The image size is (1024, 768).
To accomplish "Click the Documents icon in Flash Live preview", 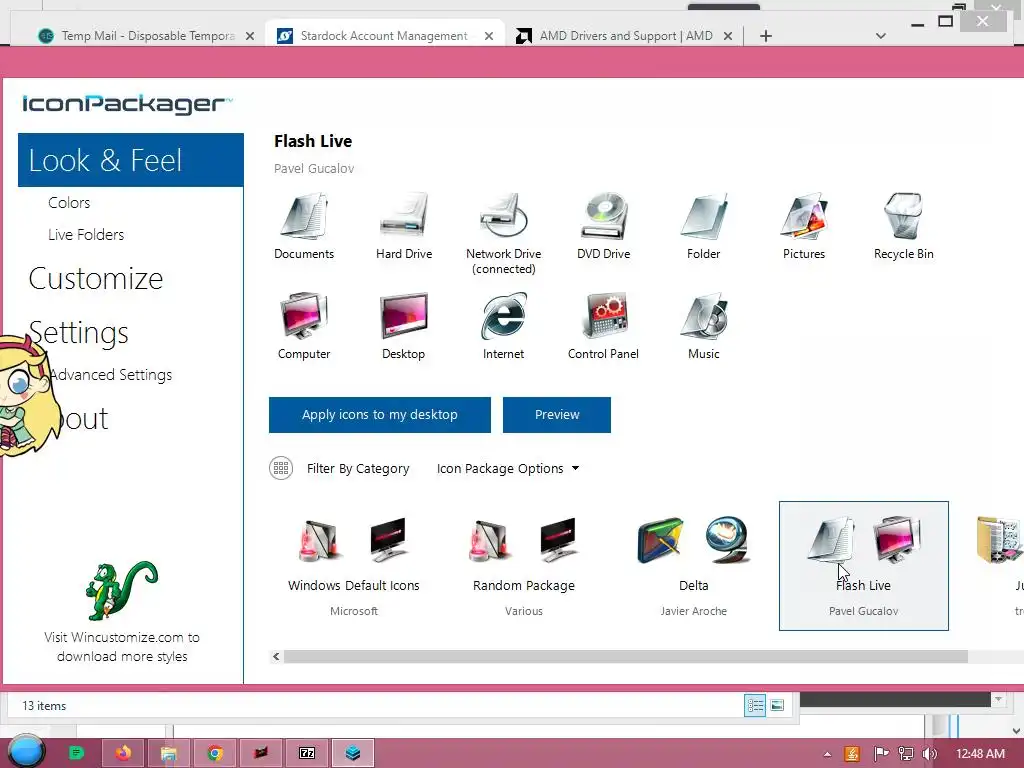I will pos(304,217).
